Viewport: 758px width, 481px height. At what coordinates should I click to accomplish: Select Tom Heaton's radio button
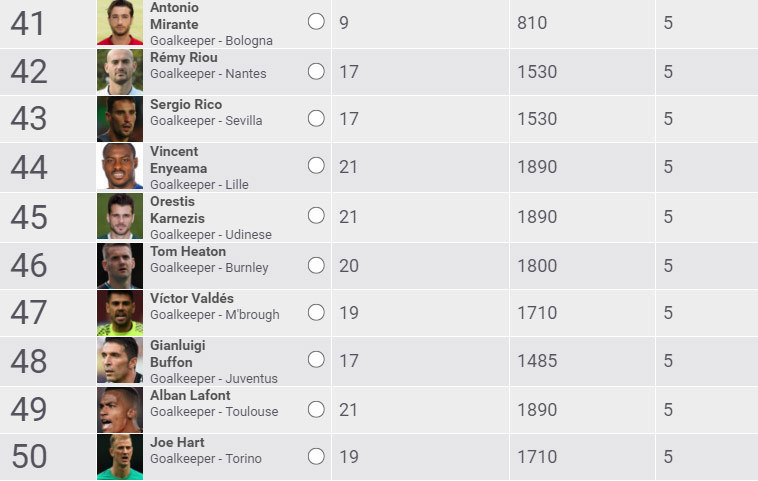point(316,265)
